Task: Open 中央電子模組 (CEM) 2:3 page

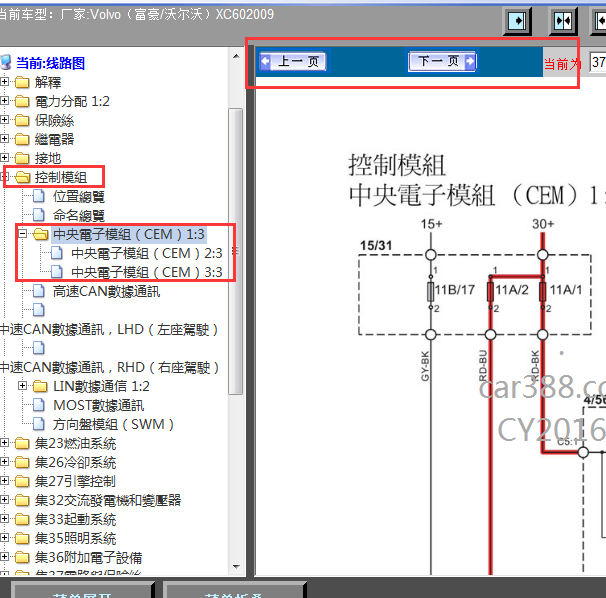Action: tap(146, 253)
